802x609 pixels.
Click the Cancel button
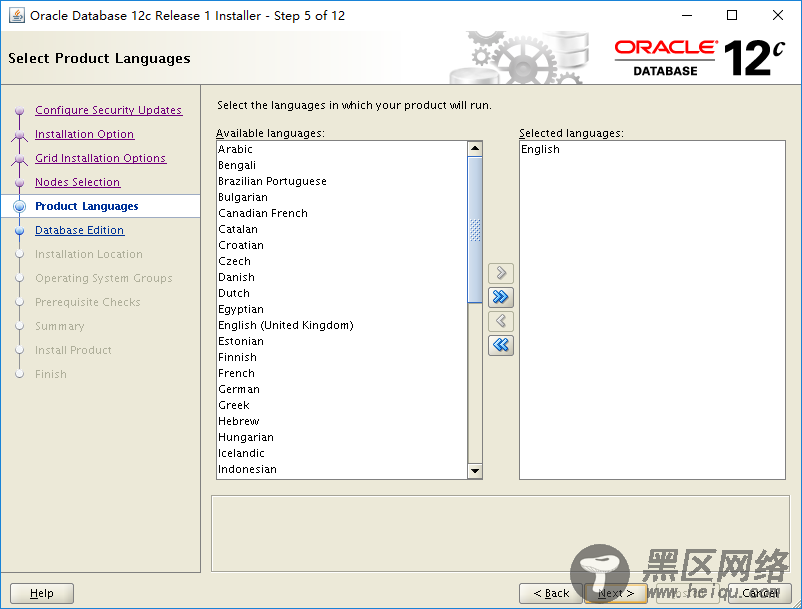760,593
